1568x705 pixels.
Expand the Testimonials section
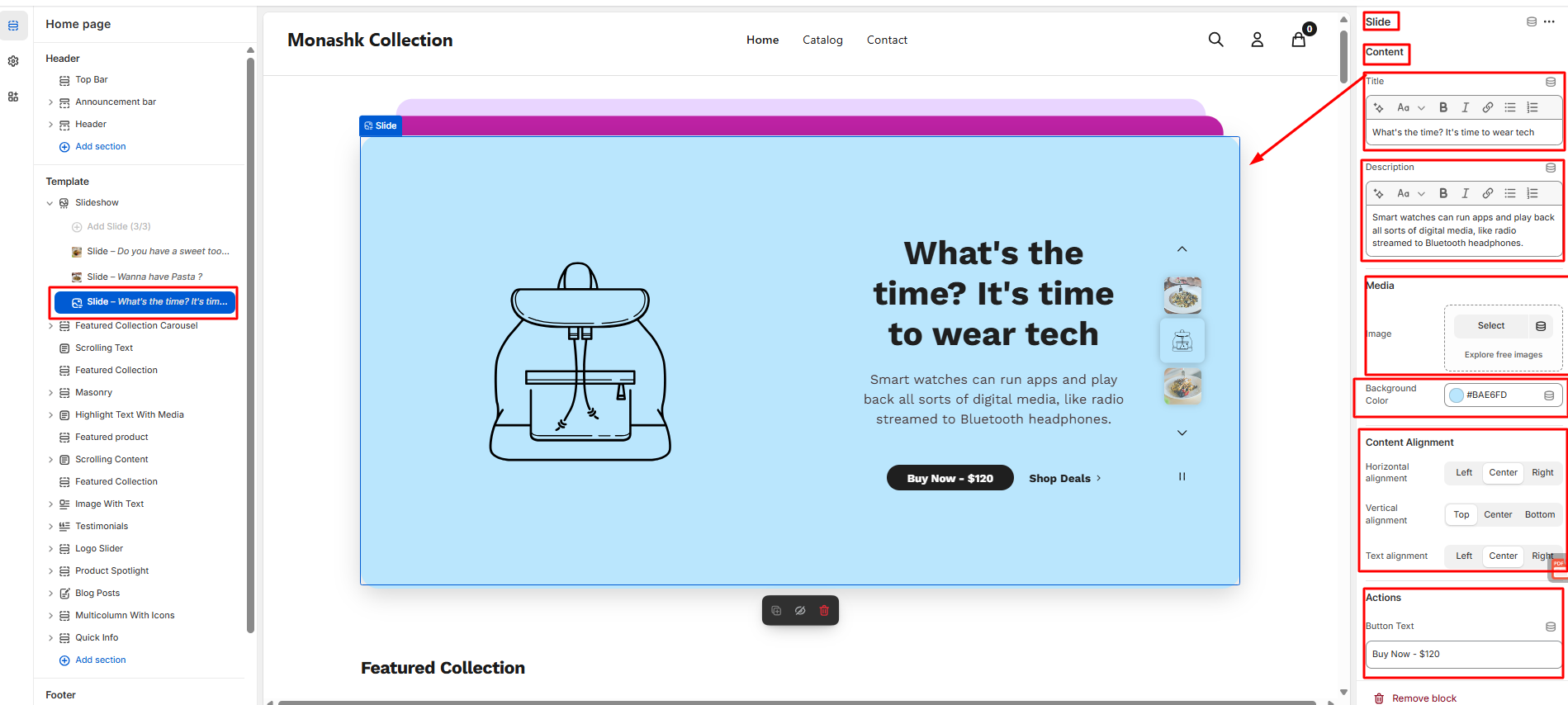click(x=50, y=527)
